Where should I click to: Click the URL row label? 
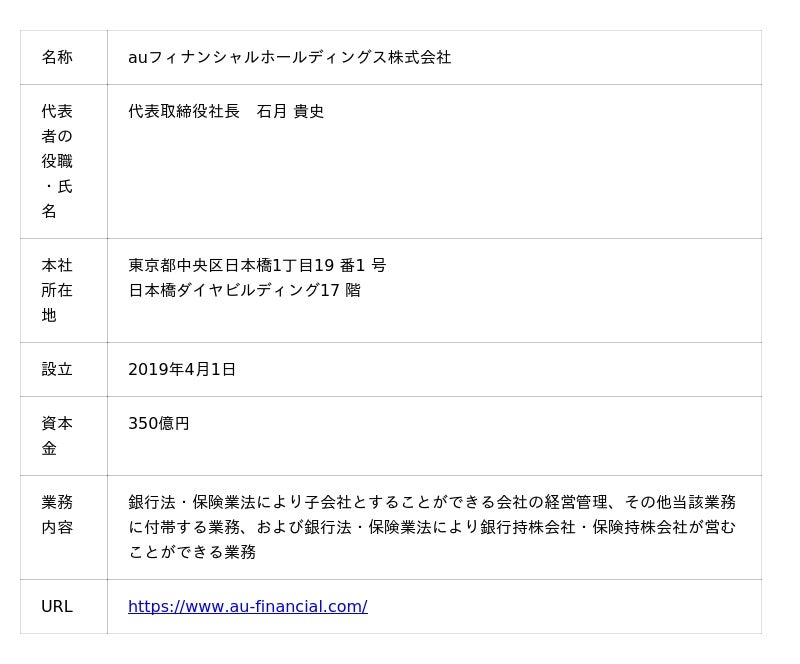pos(57,606)
